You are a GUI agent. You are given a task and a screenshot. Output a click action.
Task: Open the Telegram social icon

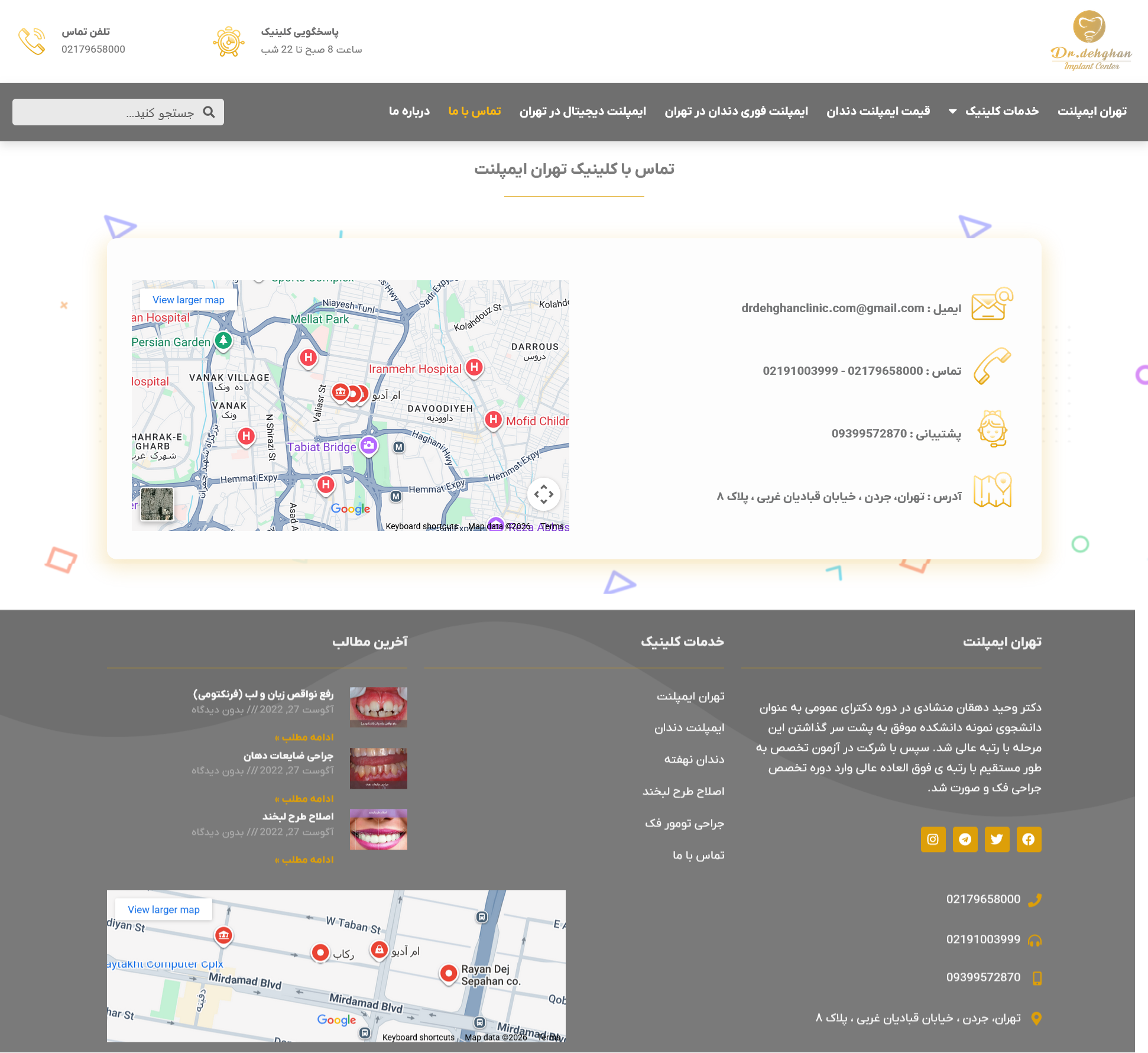[965, 839]
